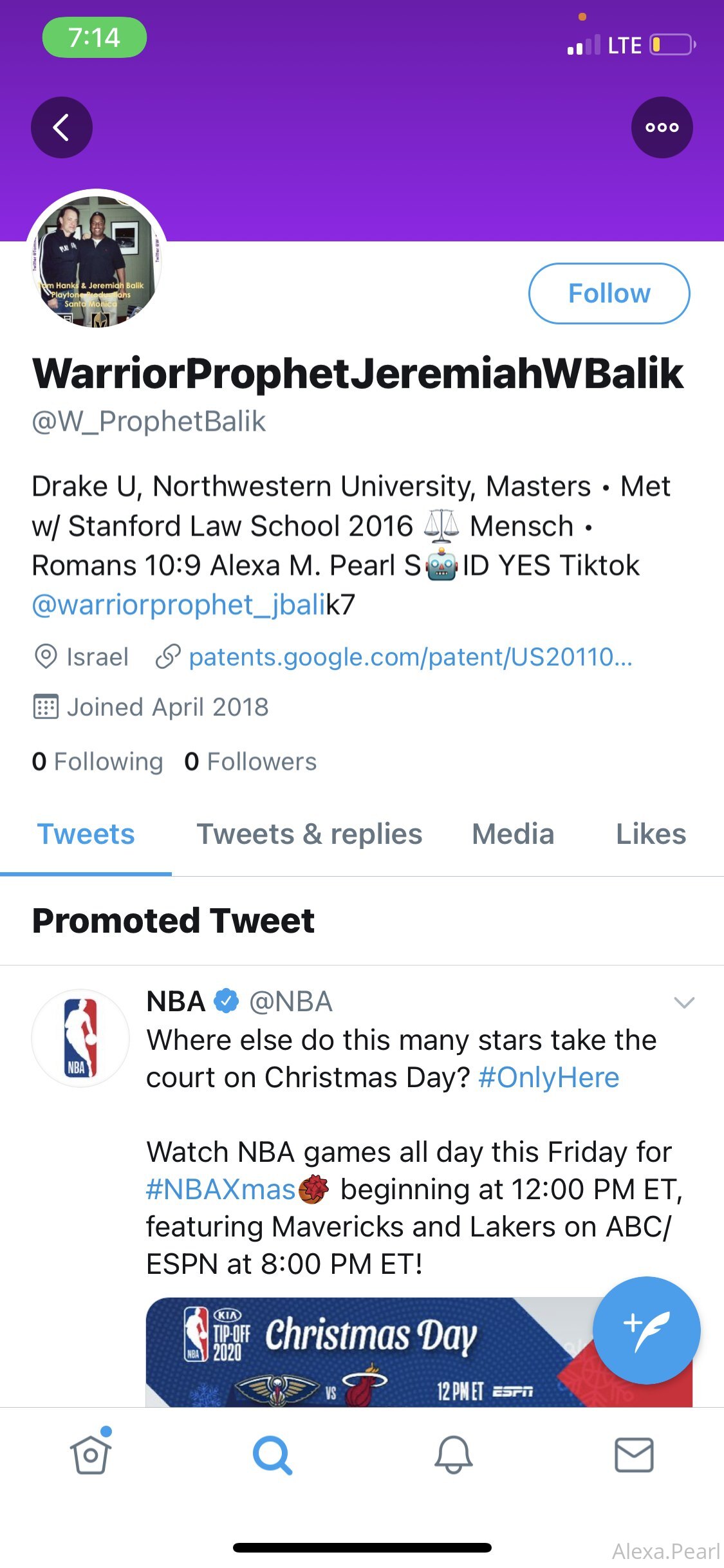Viewport: 724px width, 1568px height.
Task: Open the Likes tab
Action: tap(651, 834)
